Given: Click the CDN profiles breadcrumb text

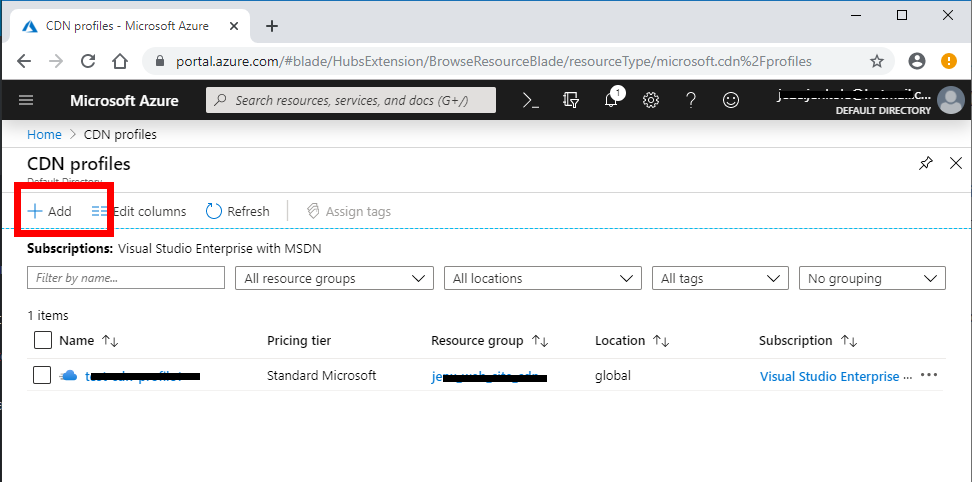Looking at the screenshot, I should (x=120, y=134).
